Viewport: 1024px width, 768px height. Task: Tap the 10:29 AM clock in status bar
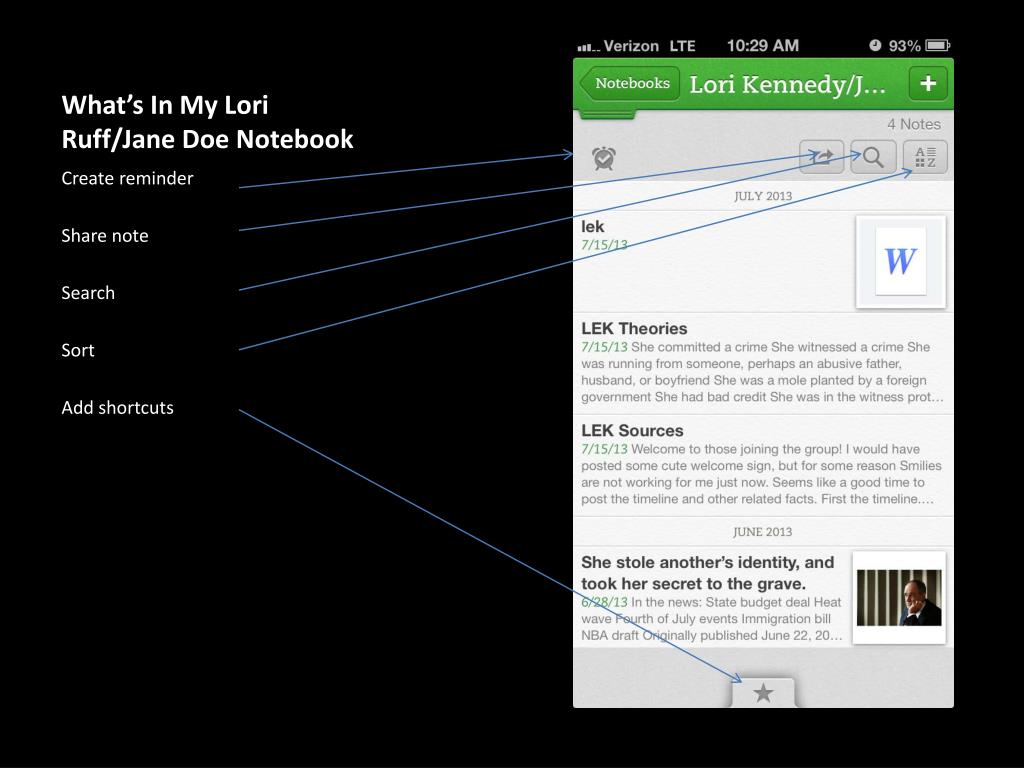(763, 46)
